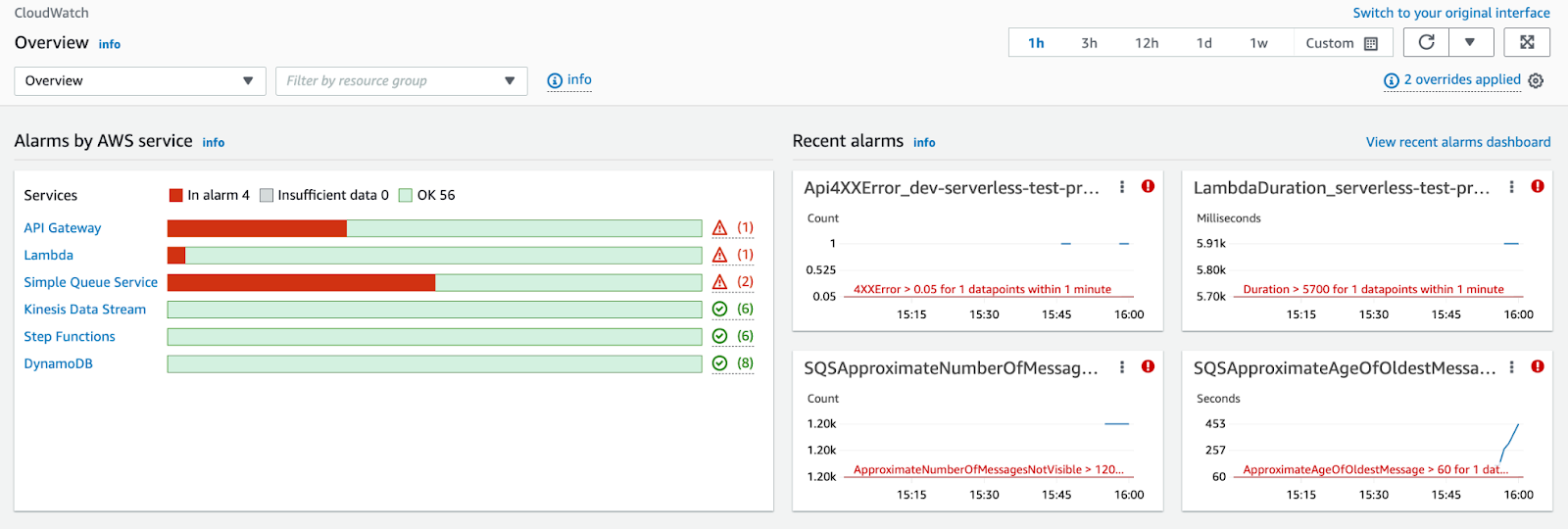Screen dimensions: 1568x529
Task: Click the refresh dashboard icon
Action: coord(1427,42)
